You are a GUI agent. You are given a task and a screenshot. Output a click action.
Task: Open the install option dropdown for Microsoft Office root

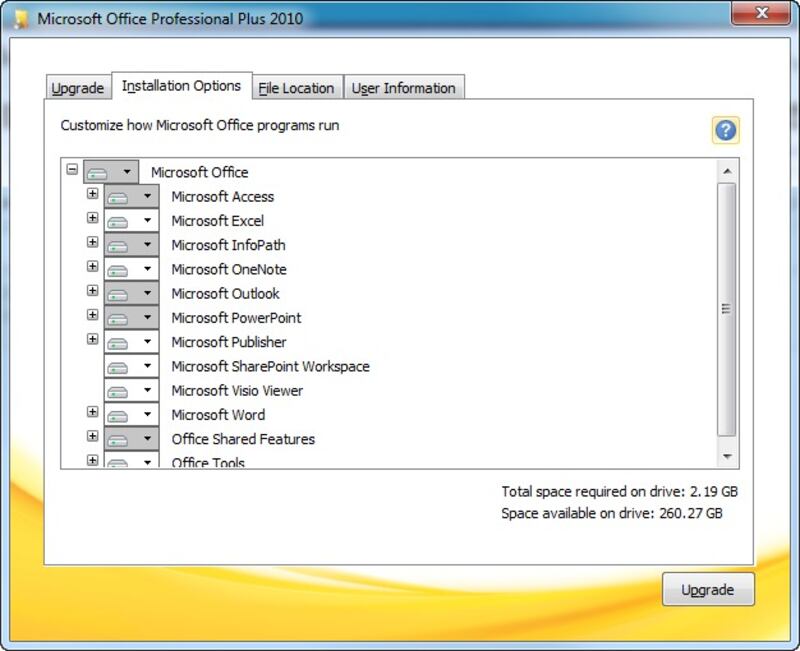[127, 172]
